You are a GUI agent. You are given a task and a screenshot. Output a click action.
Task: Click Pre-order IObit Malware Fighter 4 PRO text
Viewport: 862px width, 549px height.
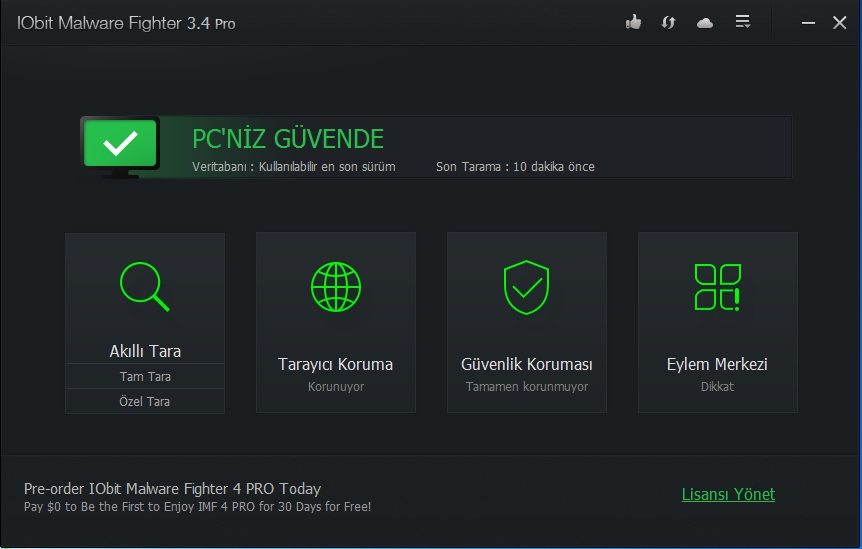(x=173, y=489)
